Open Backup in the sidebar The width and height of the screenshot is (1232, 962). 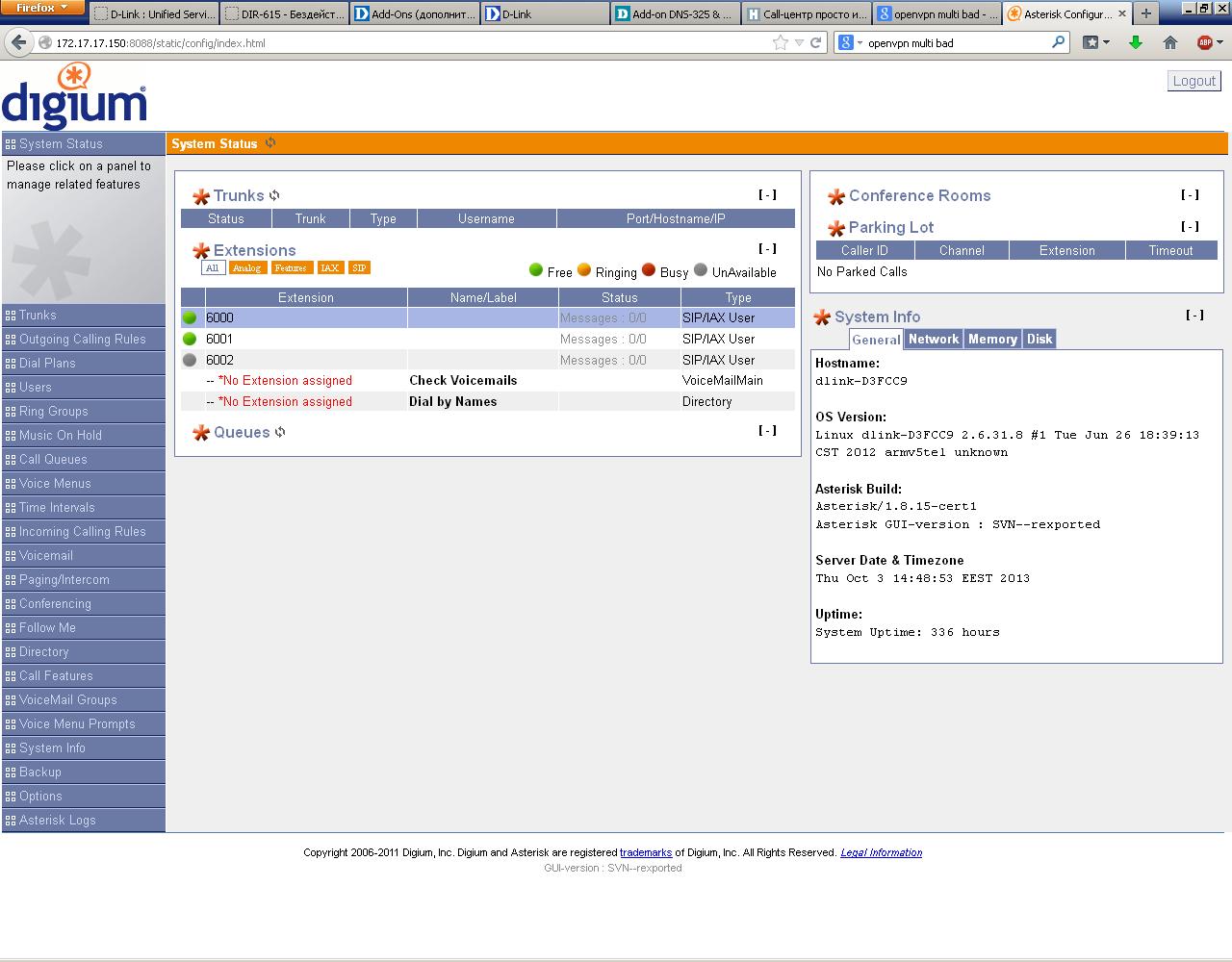[x=84, y=772]
